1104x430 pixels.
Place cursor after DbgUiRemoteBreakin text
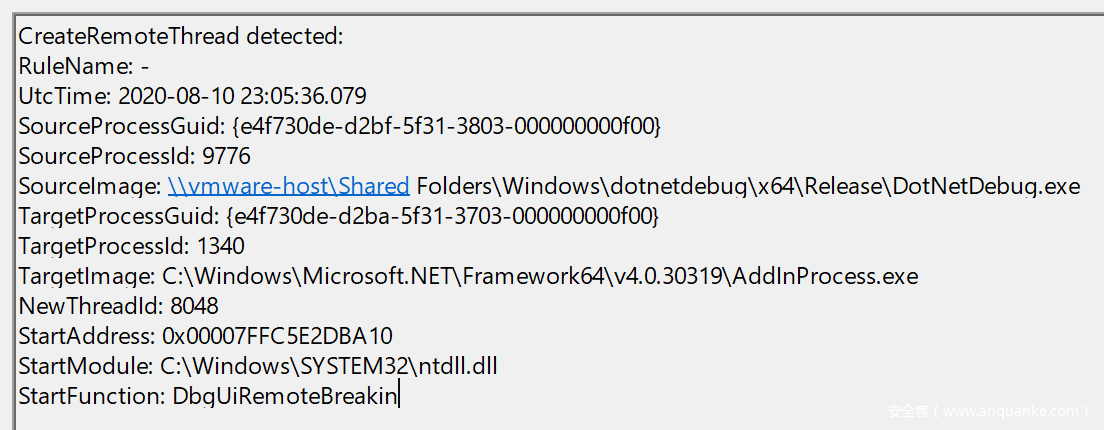[x=397, y=396]
